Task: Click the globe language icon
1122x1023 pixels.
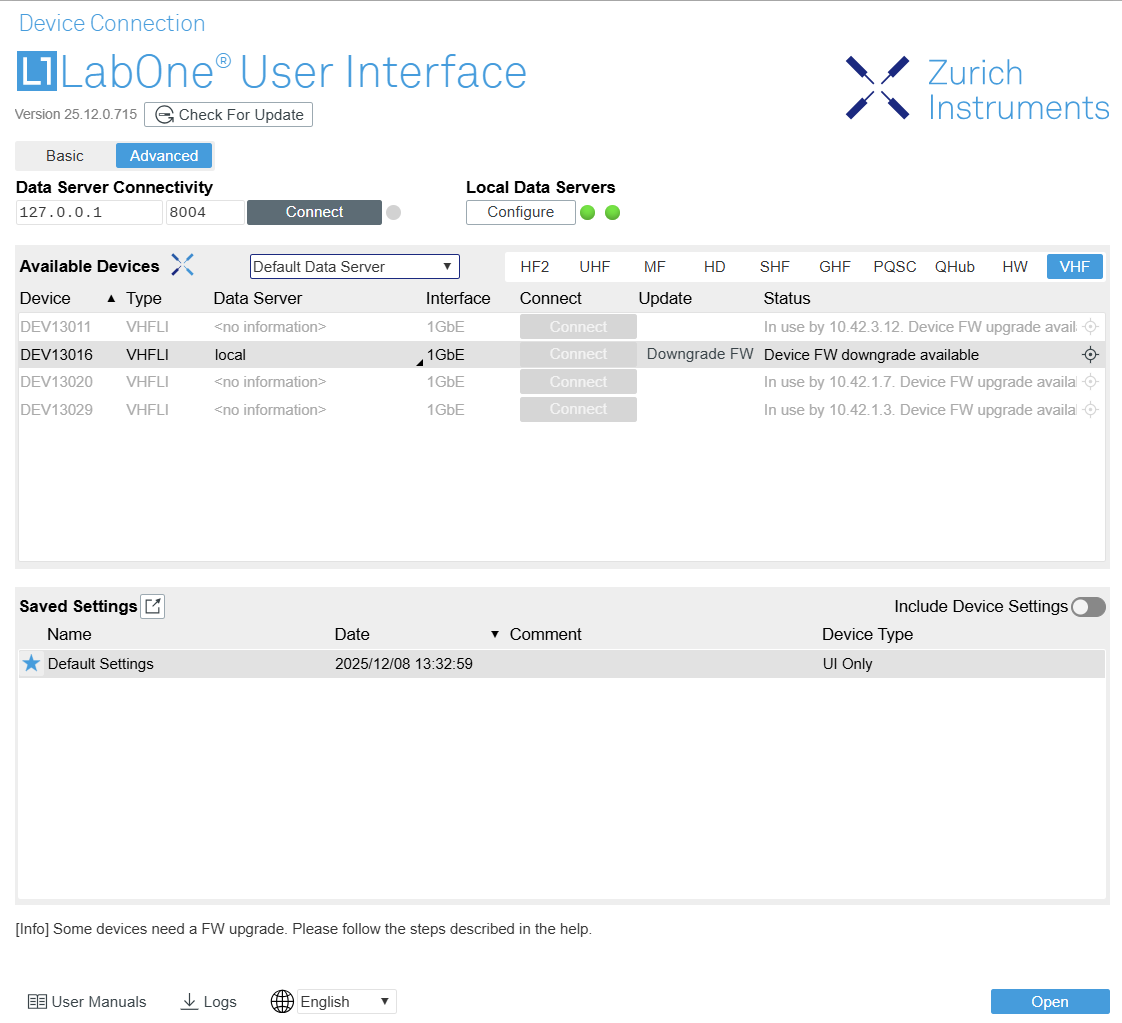Action: point(282,1002)
